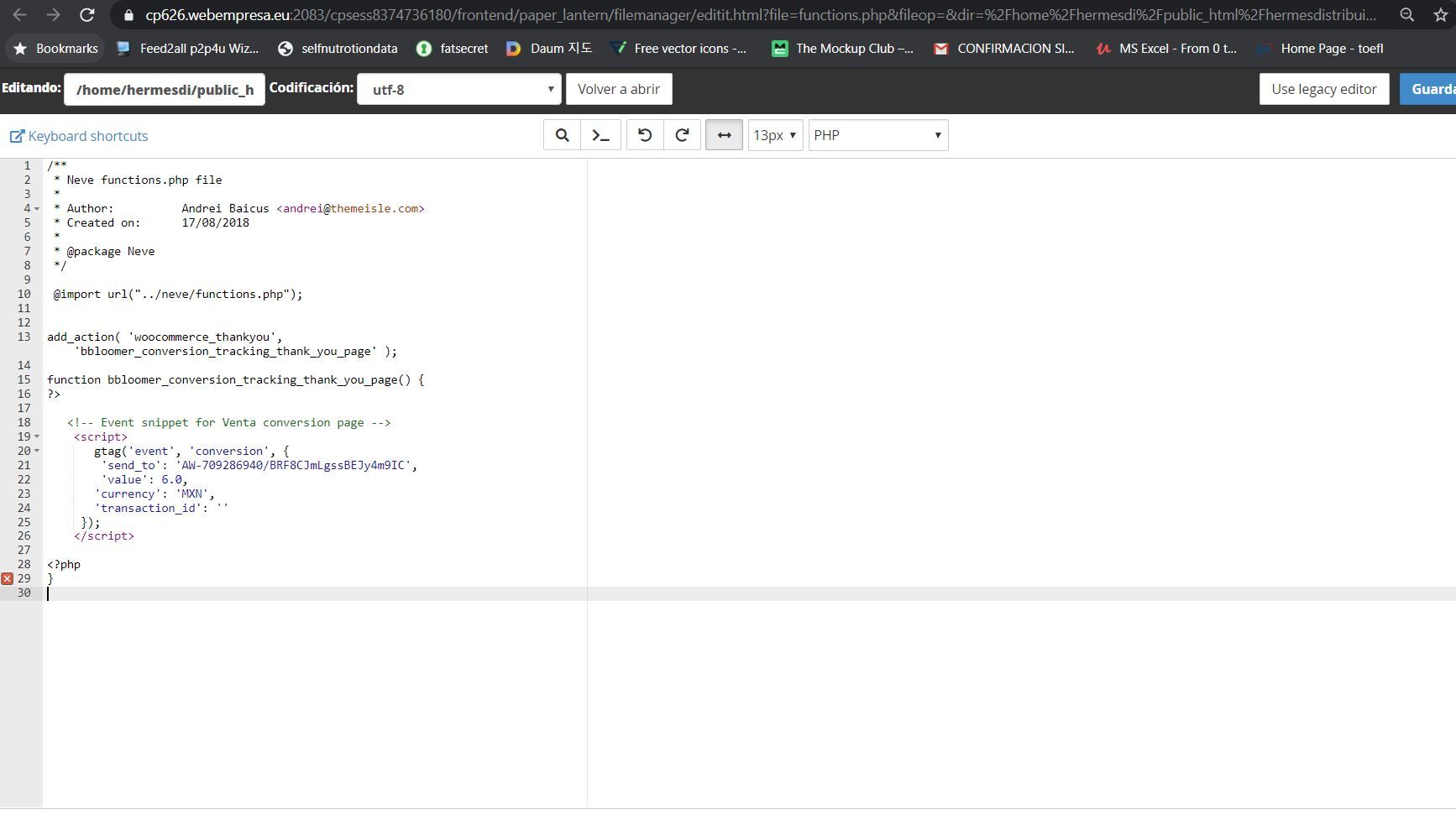Click '@import url' line in editor

coord(178,295)
